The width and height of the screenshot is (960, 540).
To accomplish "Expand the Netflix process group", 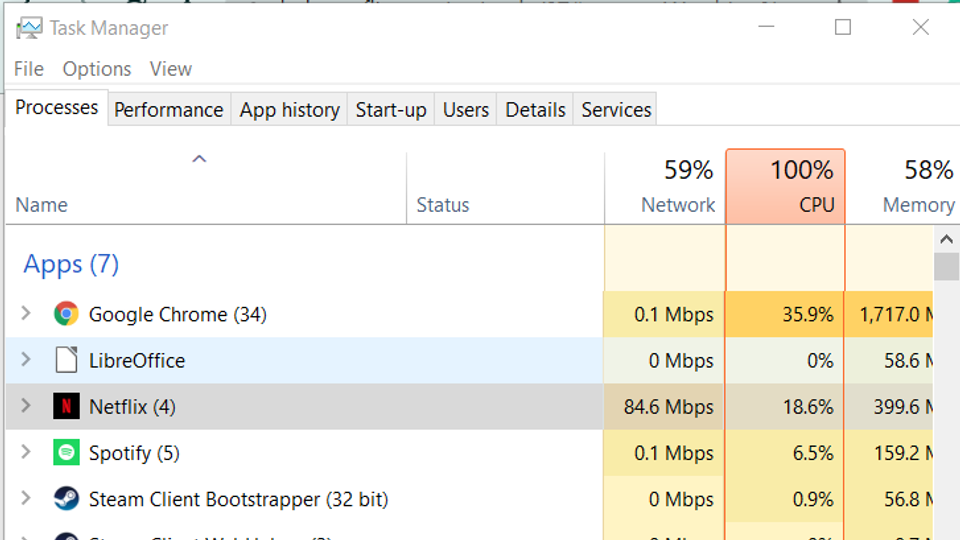I will (26, 405).
